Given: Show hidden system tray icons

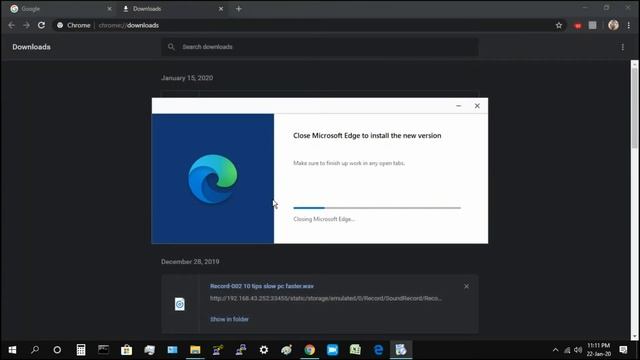Looking at the screenshot, I should (556, 350).
